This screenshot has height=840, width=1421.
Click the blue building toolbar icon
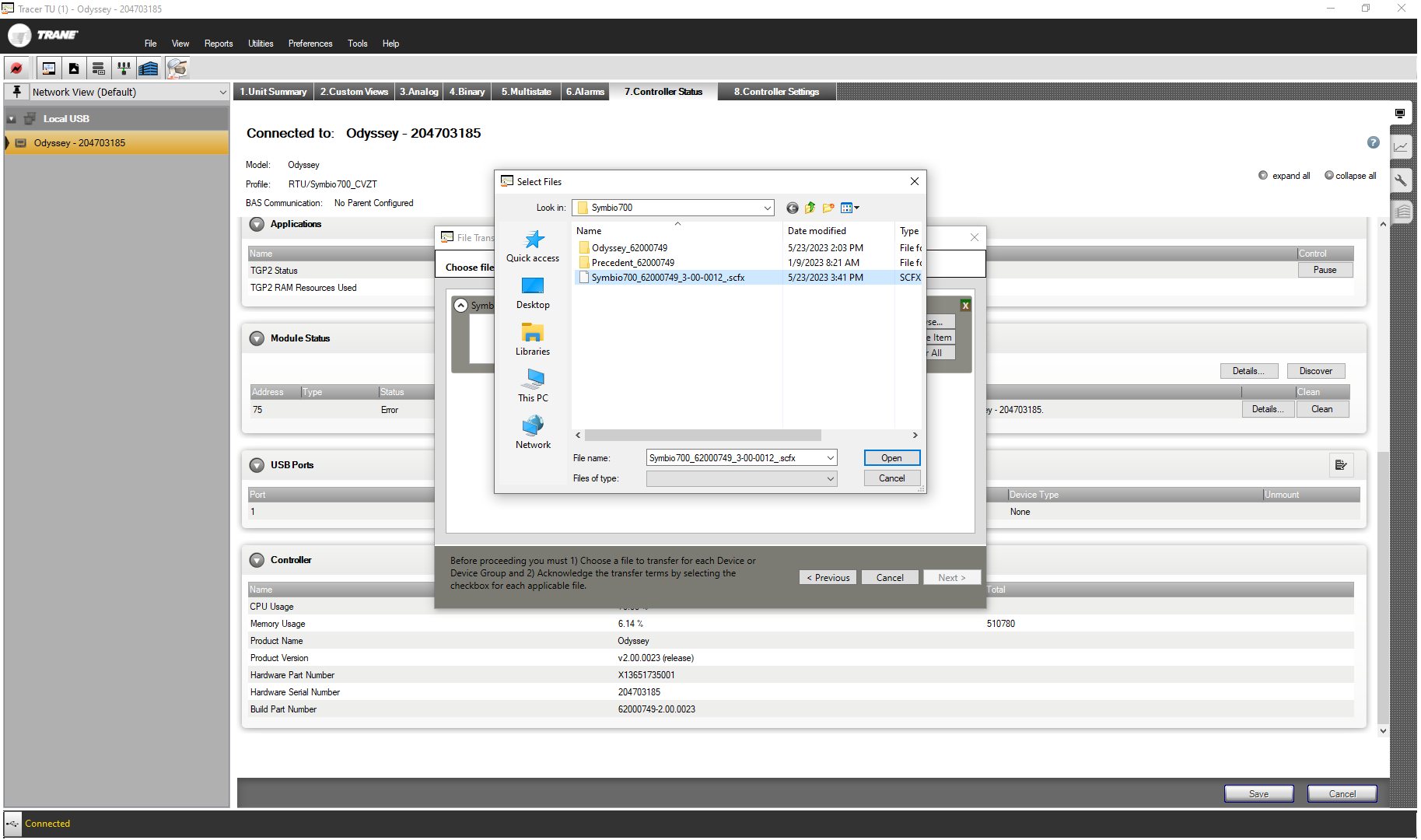(149, 68)
